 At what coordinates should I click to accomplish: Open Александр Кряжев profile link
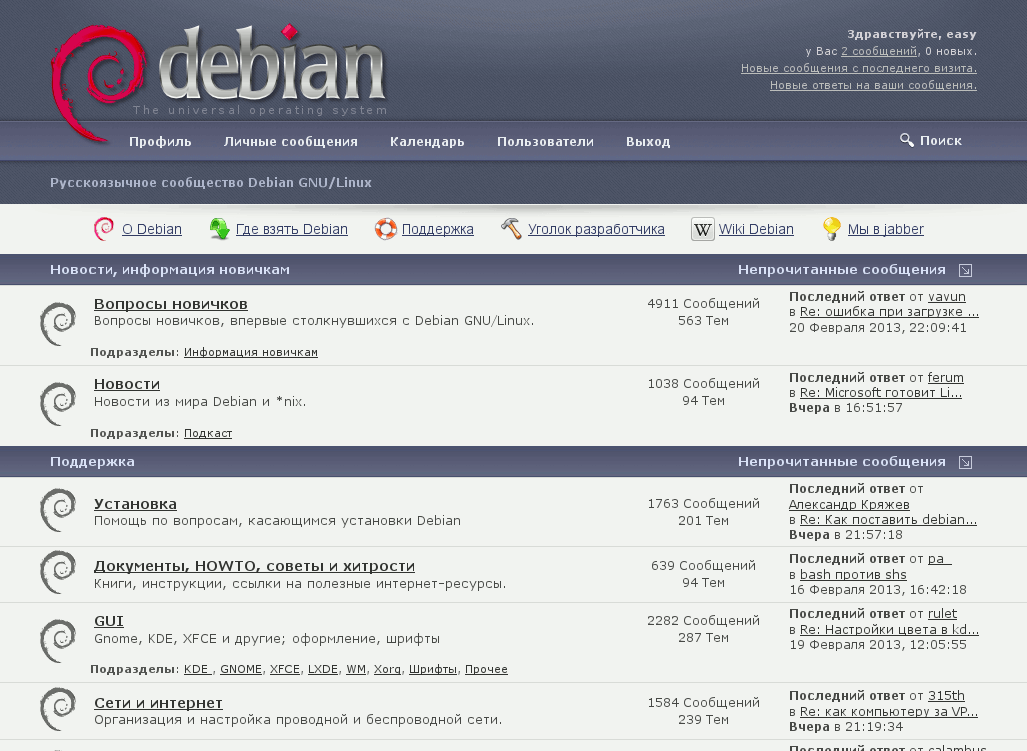coord(849,504)
